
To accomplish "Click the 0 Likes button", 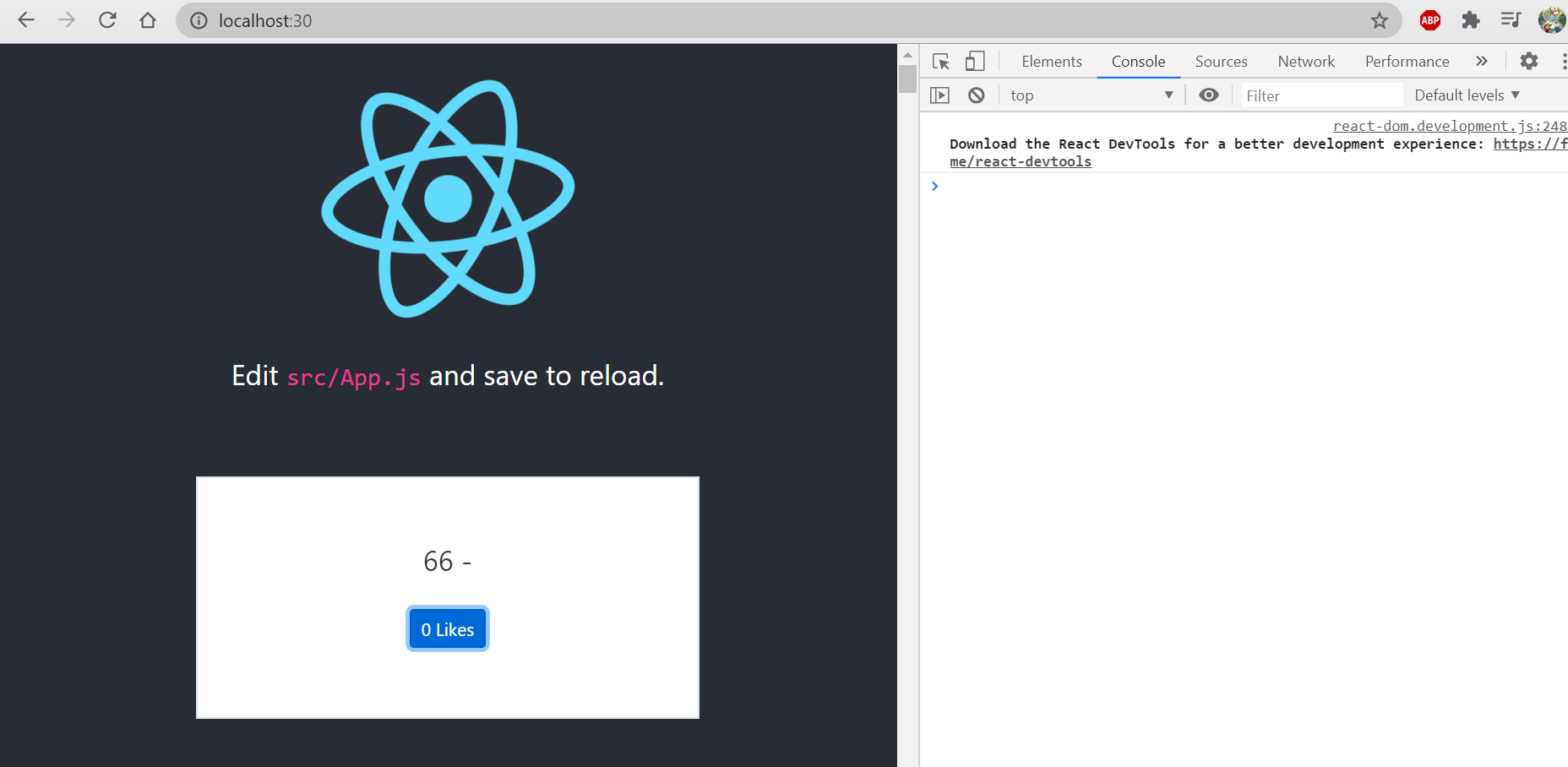I will click(448, 629).
